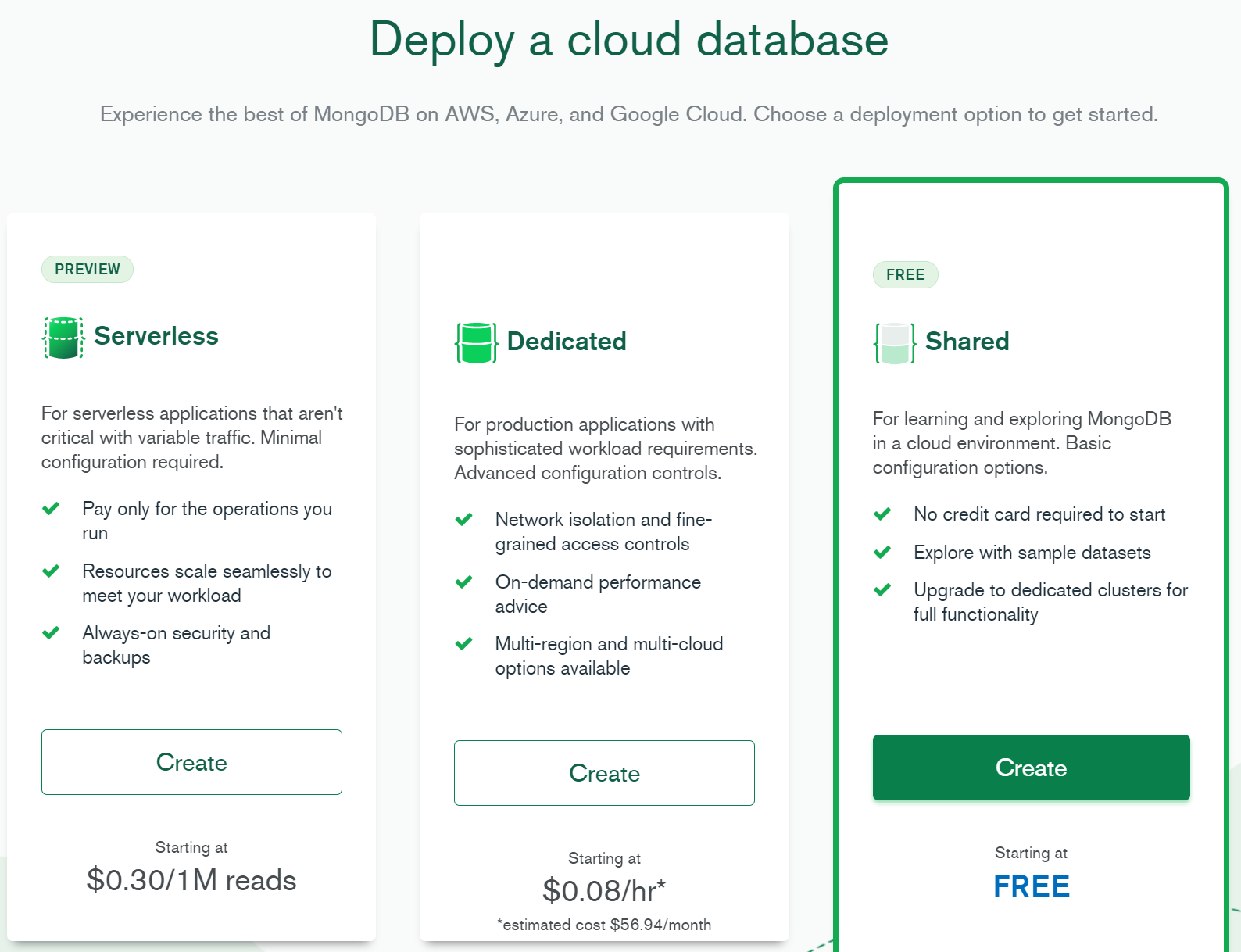The height and width of the screenshot is (952, 1241).
Task: Click 'Always-on security and backups' text
Action: pyautogui.click(x=177, y=645)
